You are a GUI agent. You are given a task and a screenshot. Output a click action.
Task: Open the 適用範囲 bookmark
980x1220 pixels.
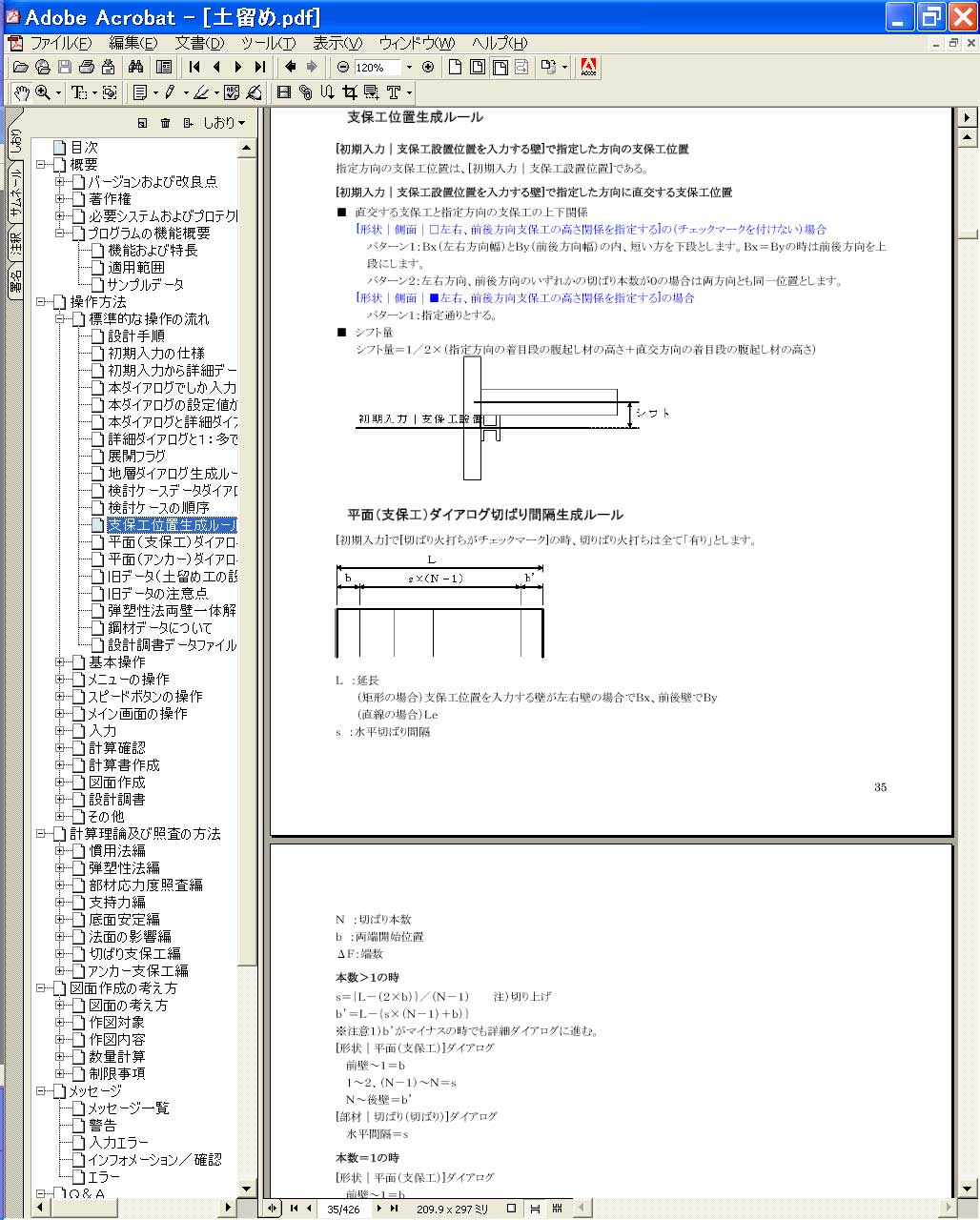point(136,268)
